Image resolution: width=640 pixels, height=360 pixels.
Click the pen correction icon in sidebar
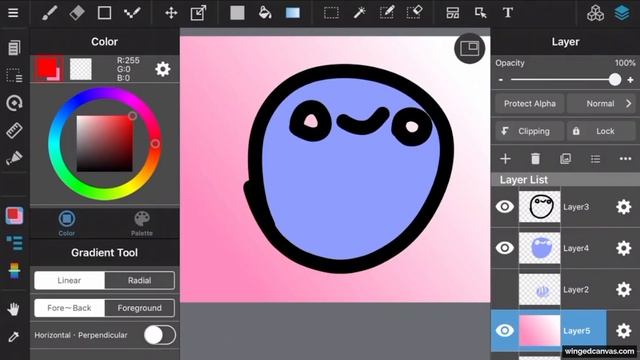(x=14, y=158)
